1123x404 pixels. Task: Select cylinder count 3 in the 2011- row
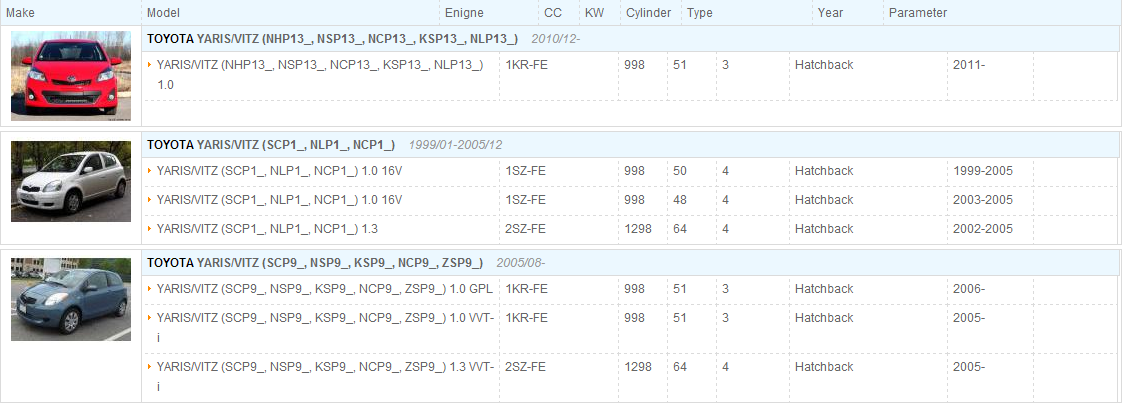[726, 65]
